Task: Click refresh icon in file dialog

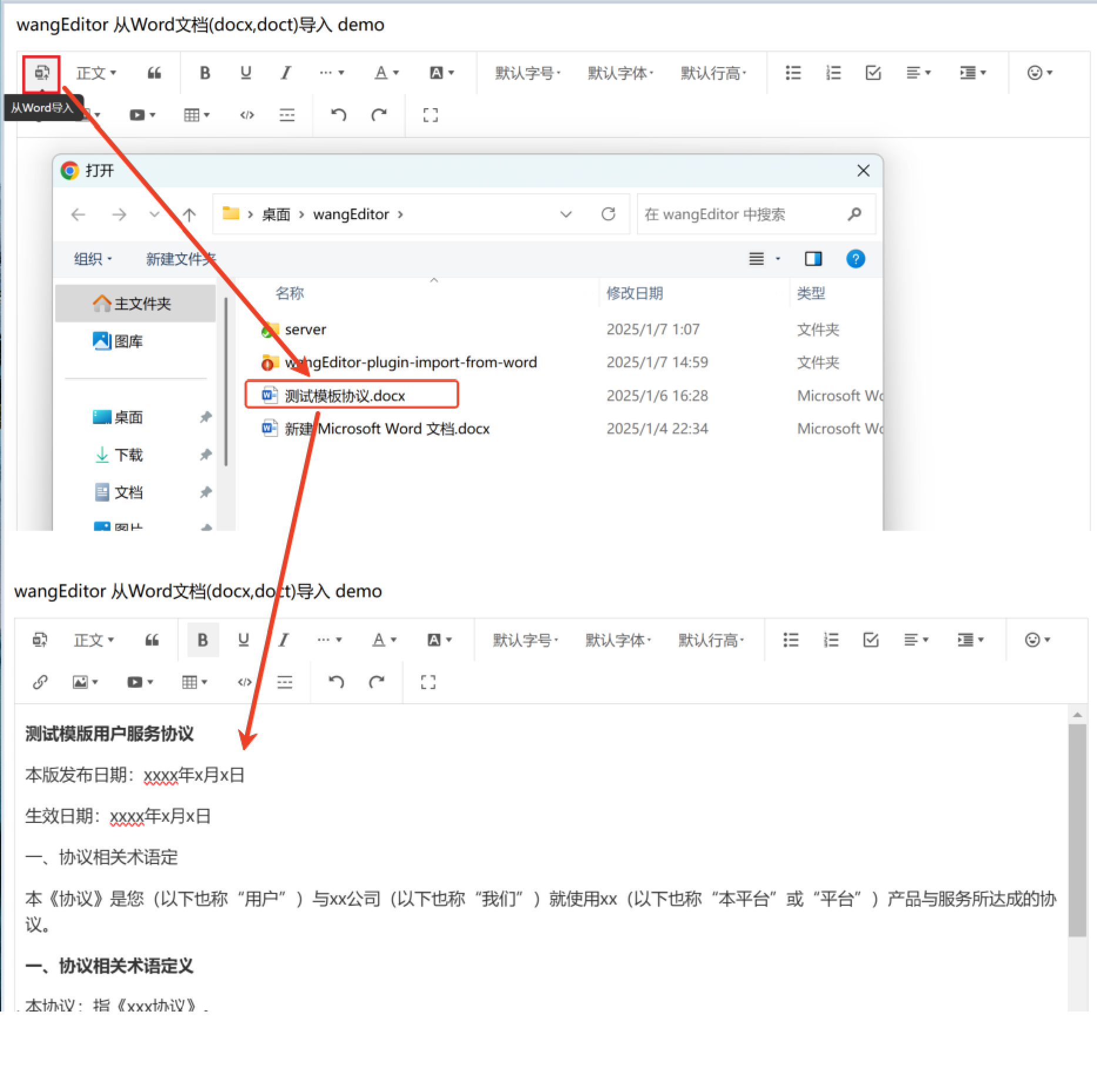Action: 608,214
